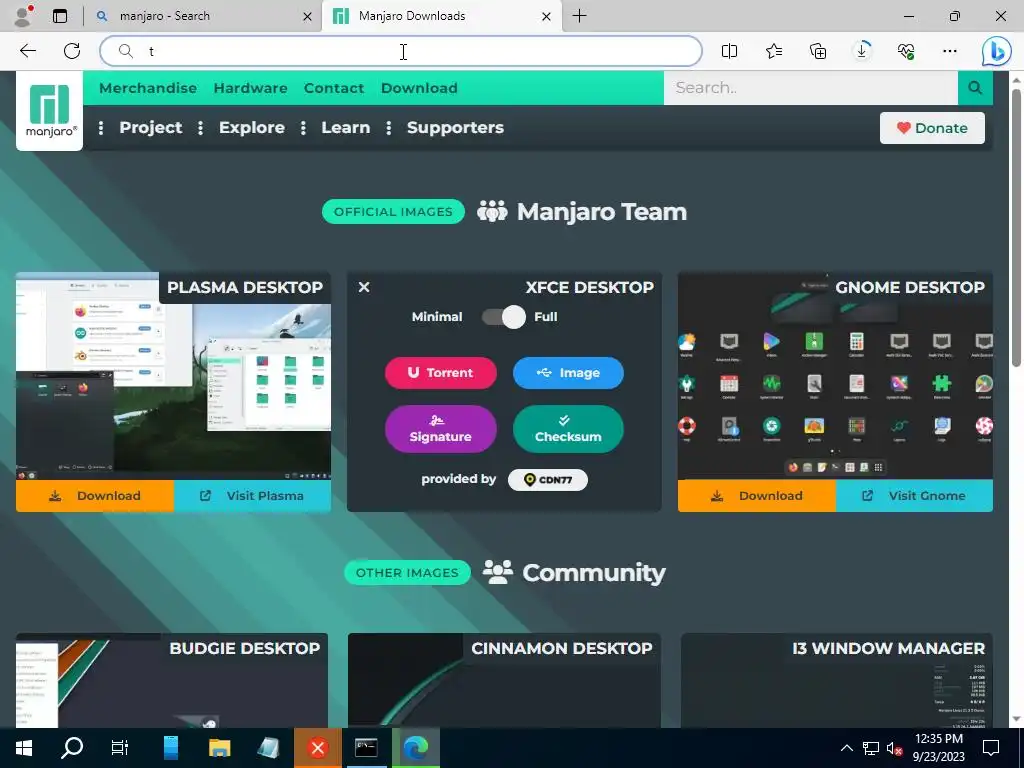1024x768 pixels.
Task: Open a new tab with plus icon
Action: pyautogui.click(x=579, y=16)
